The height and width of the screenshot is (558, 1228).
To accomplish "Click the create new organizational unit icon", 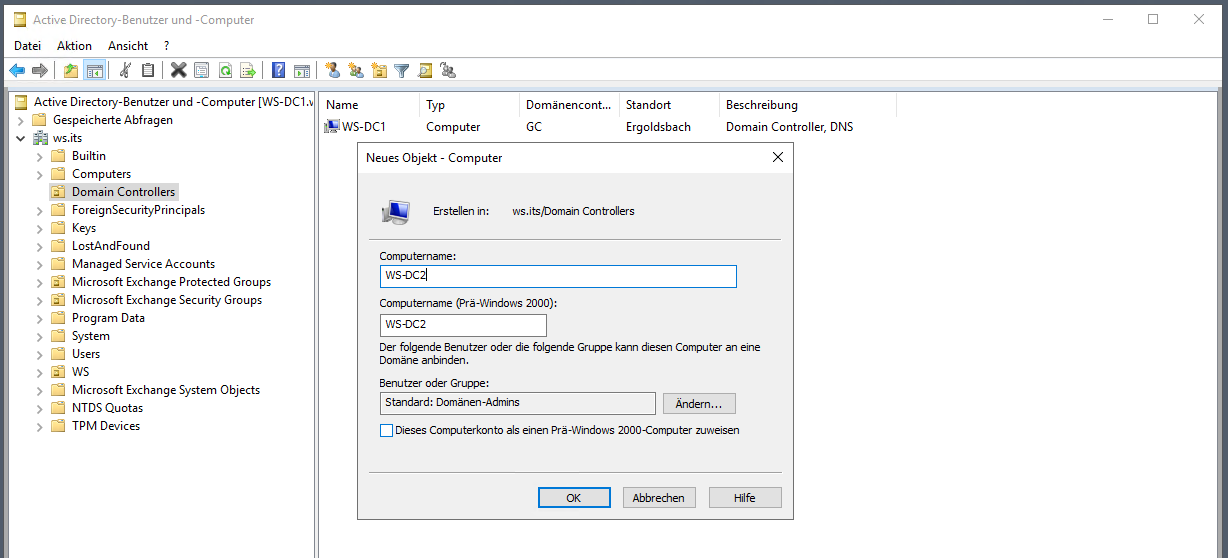I will tap(379, 70).
